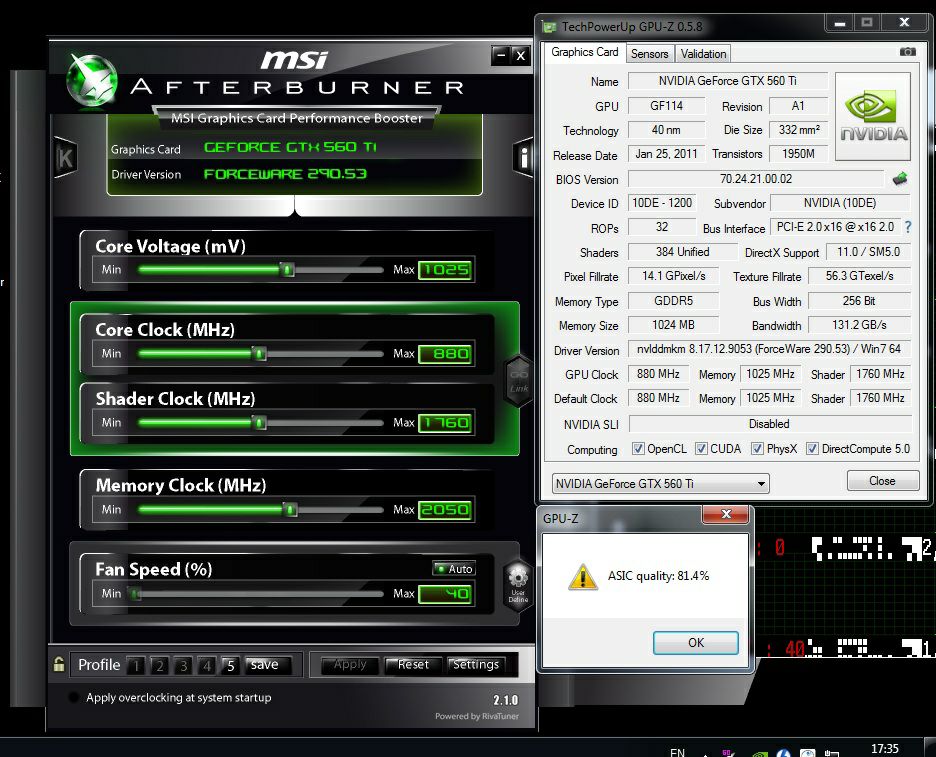Click the Driver Version field in GPU-Z
Screen dimensions: 936x757
click(769, 349)
